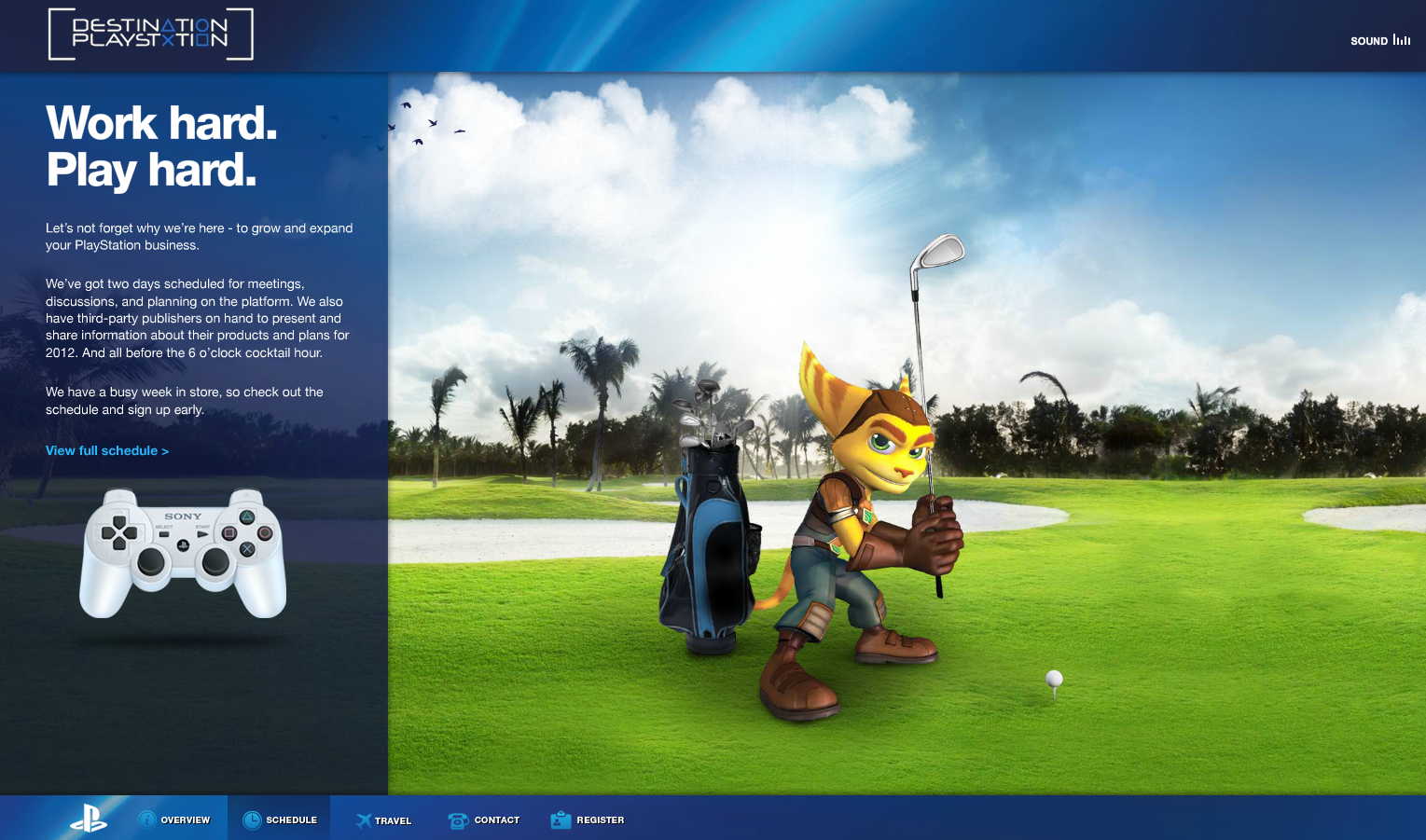Click the paragraph starting "We've got two days"
The image size is (1426, 840).
(x=198, y=318)
